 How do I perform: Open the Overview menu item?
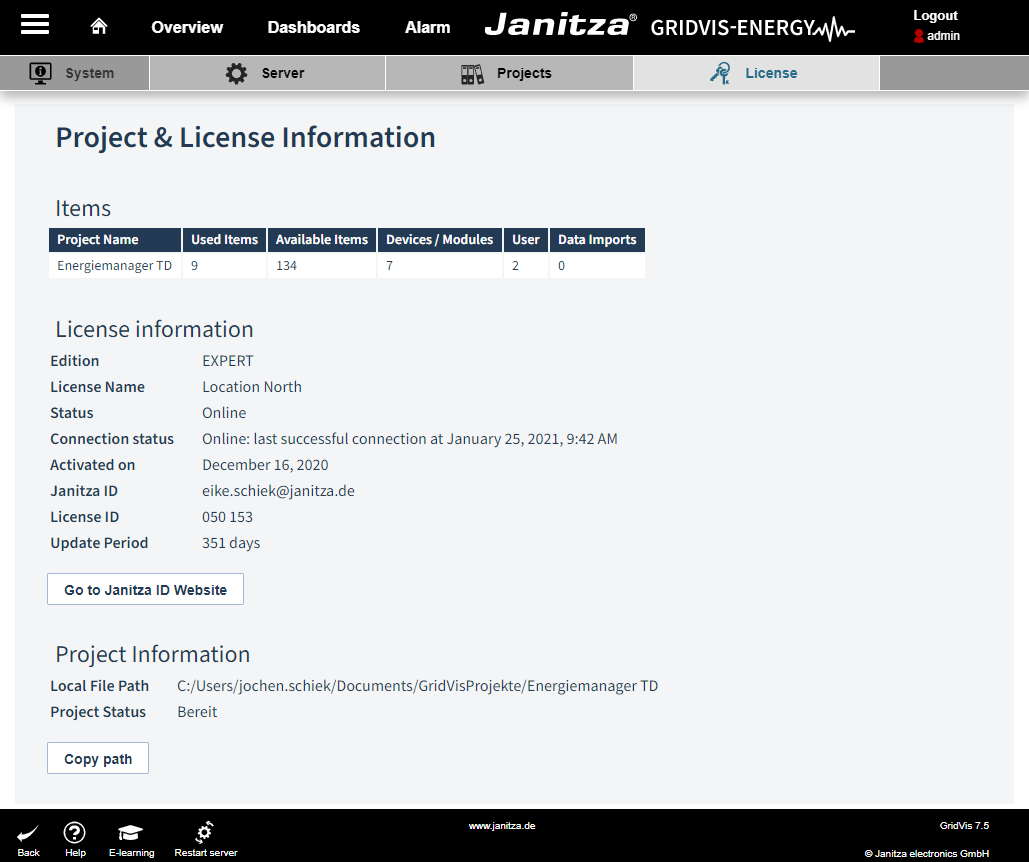tap(187, 27)
